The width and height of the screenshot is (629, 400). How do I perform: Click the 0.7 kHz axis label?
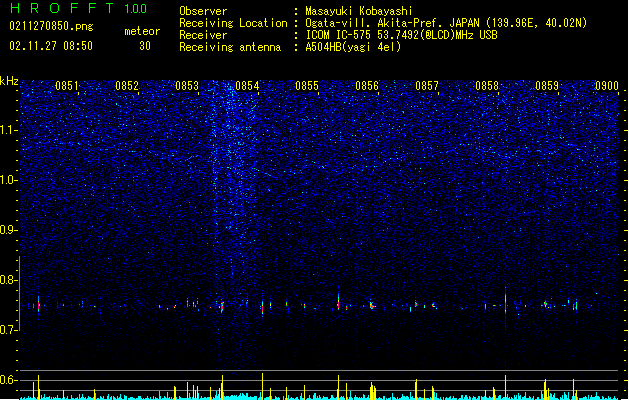click(x=9, y=330)
